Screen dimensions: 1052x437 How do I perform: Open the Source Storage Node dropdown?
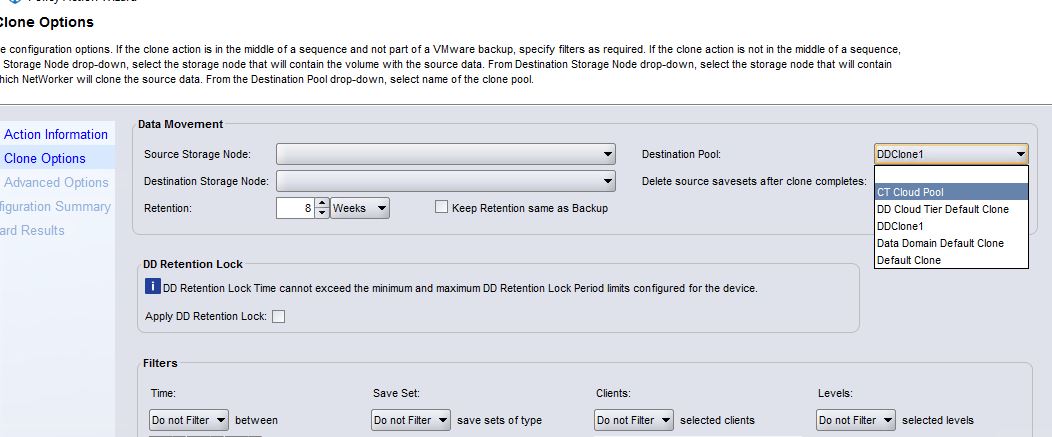[x=446, y=154]
